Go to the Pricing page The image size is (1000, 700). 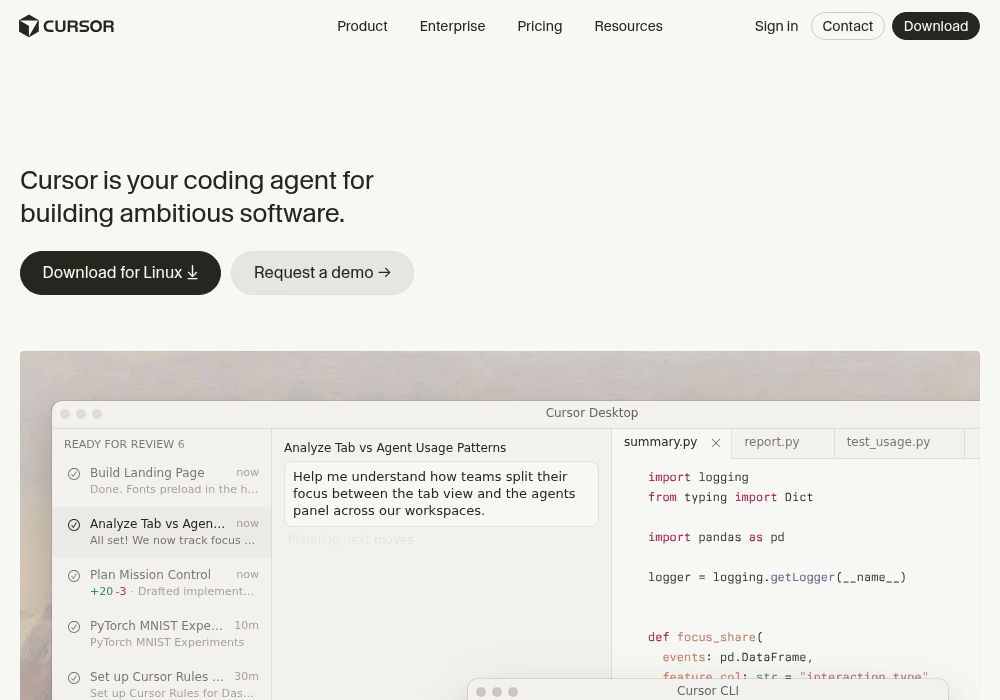pyautogui.click(x=540, y=26)
